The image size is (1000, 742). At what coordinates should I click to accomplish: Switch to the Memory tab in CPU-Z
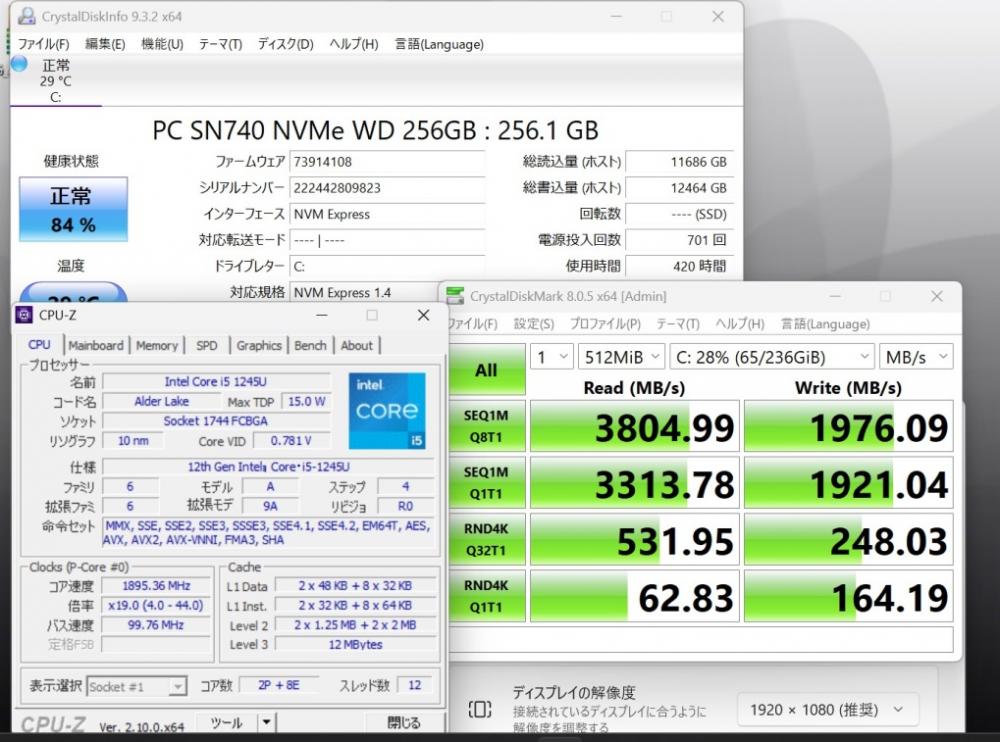(x=157, y=345)
